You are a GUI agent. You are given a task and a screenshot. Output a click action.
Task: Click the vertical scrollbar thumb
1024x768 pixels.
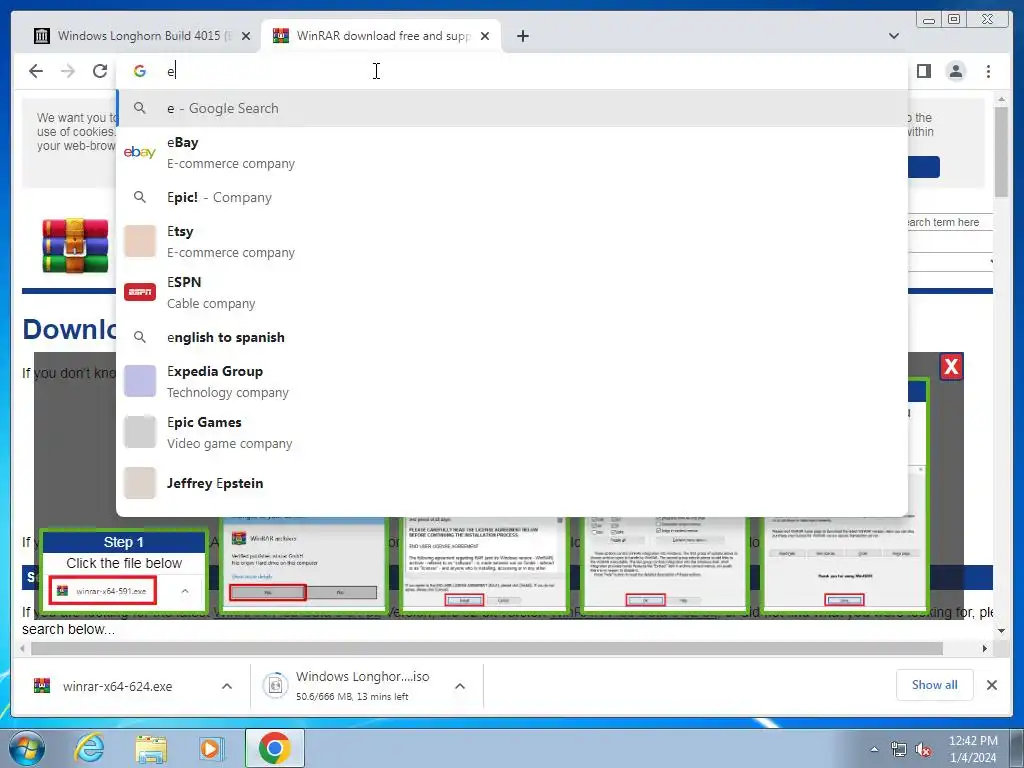tap(1001, 152)
